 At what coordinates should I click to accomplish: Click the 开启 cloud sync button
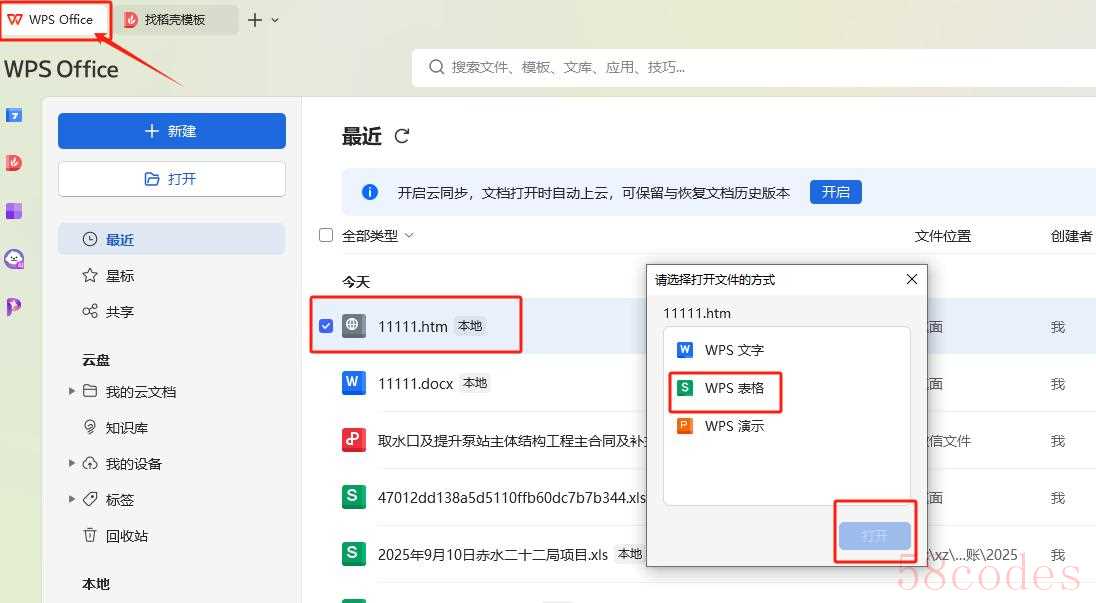tap(835, 192)
